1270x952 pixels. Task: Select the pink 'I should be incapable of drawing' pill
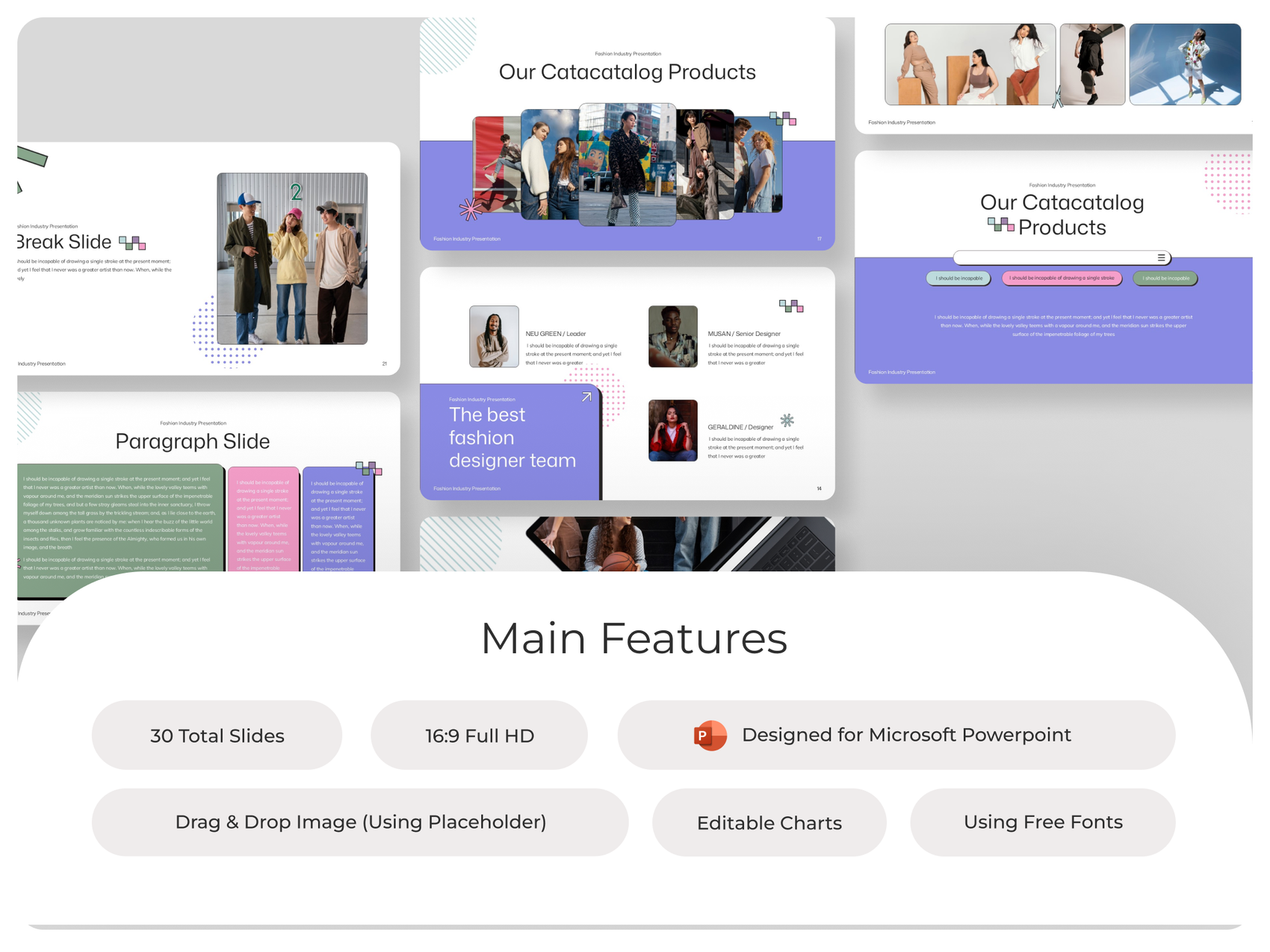pyautogui.click(x=1062, y=278)
